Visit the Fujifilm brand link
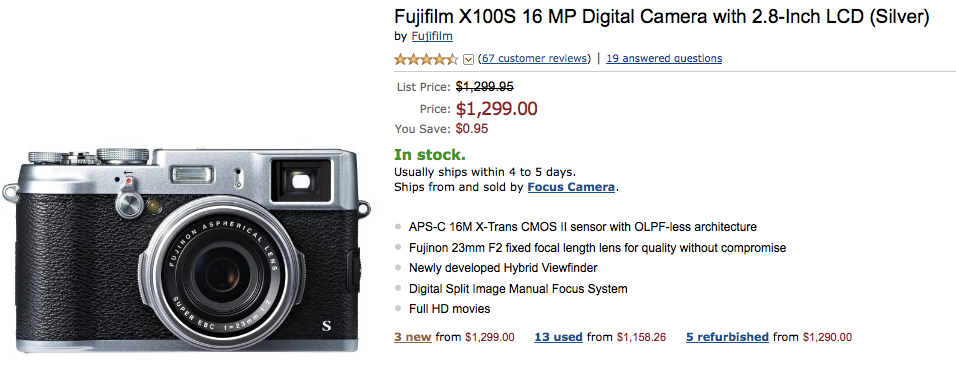The width and height of the screenshot is (956, 365). [432, 36]
